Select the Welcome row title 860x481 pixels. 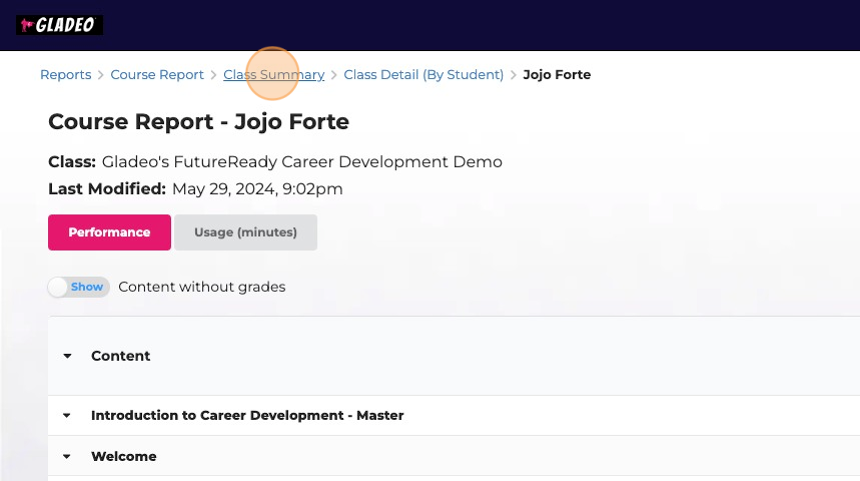124,457
